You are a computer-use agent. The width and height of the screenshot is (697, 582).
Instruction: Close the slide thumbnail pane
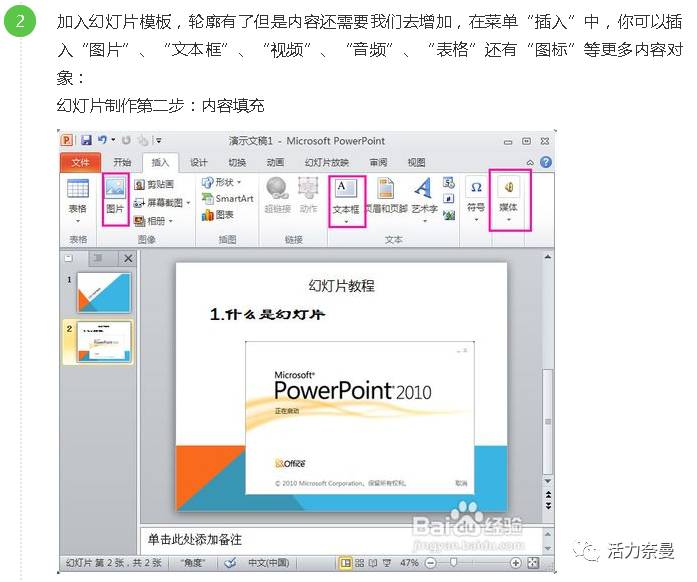128,258
